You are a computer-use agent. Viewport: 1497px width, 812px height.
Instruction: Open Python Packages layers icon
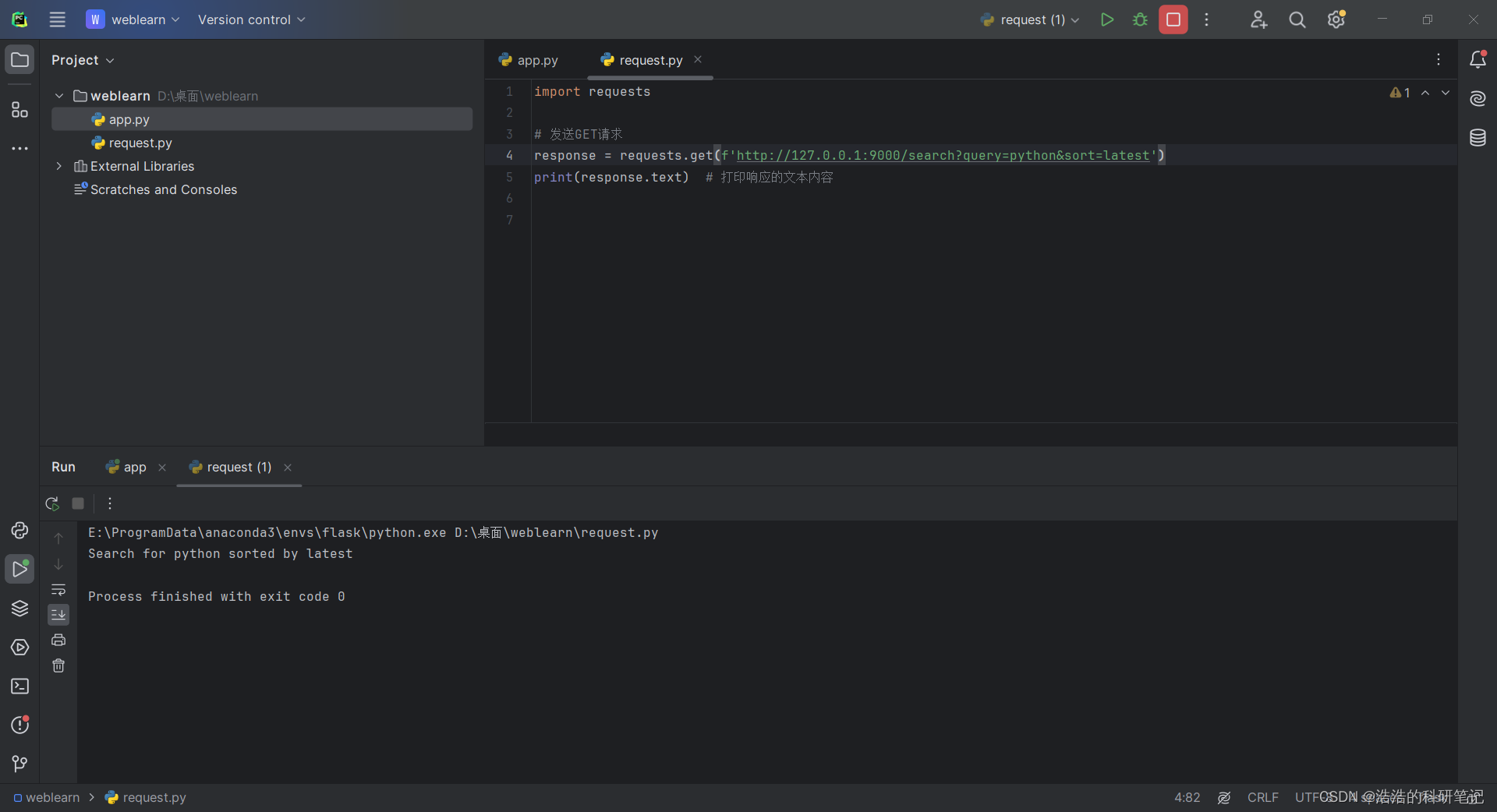(19, 609)
